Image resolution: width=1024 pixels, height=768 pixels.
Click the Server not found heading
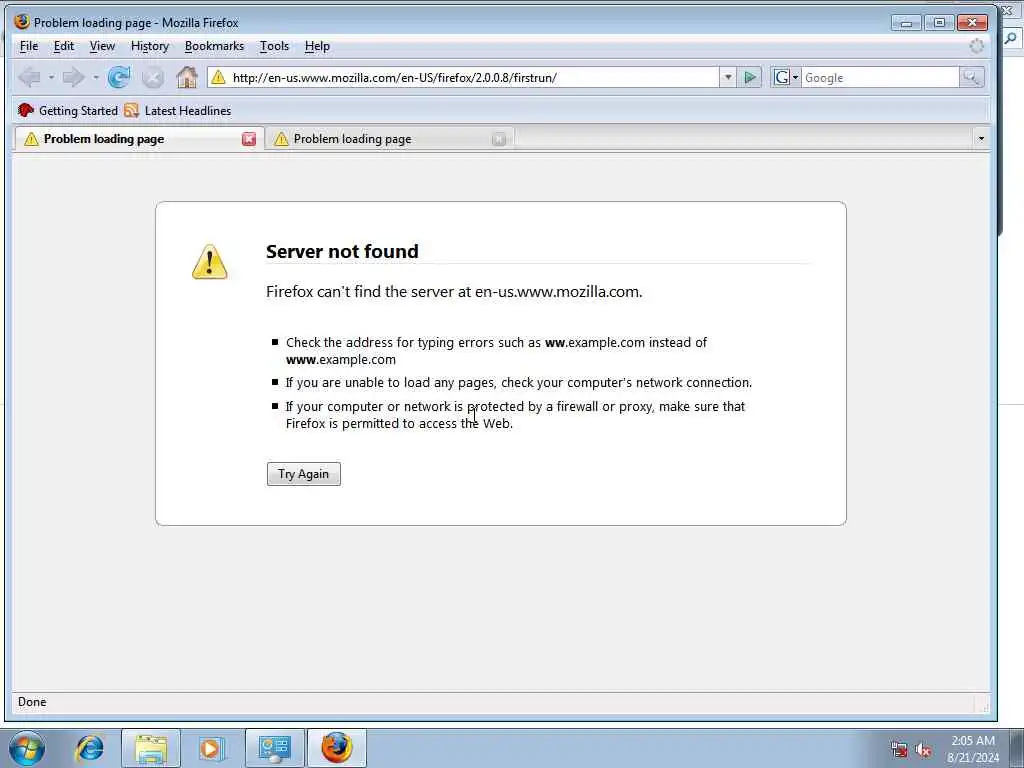[342, 251]
